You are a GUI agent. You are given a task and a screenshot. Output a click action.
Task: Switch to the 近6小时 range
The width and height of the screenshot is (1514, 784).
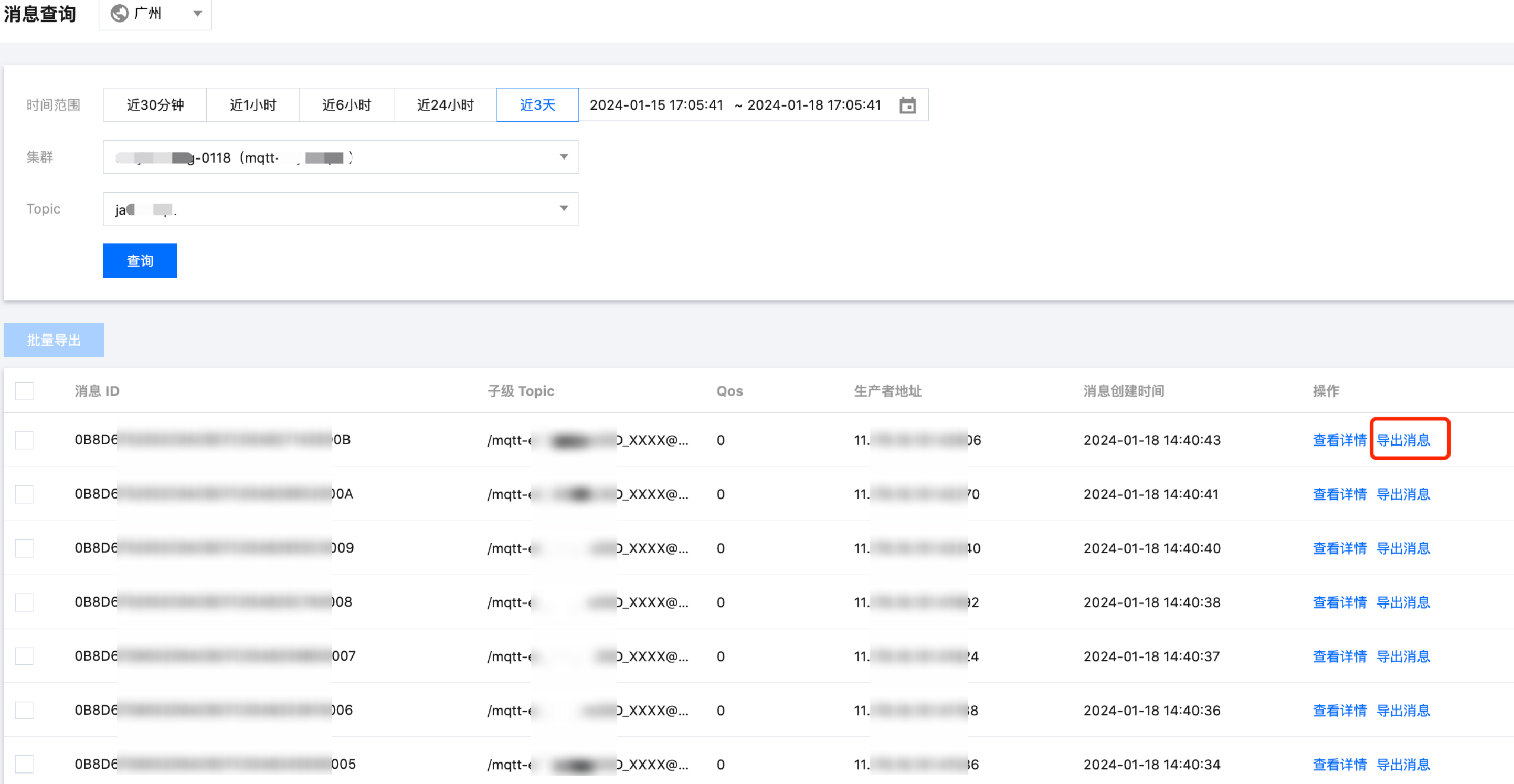tap(346, 105)
